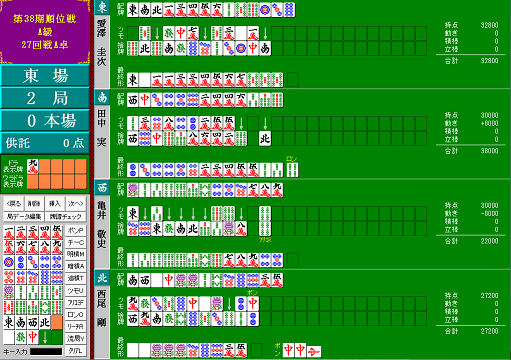Open 局データ編集 round data editor
This screenshot has width=511, height=360.
(x=24, y=217)
